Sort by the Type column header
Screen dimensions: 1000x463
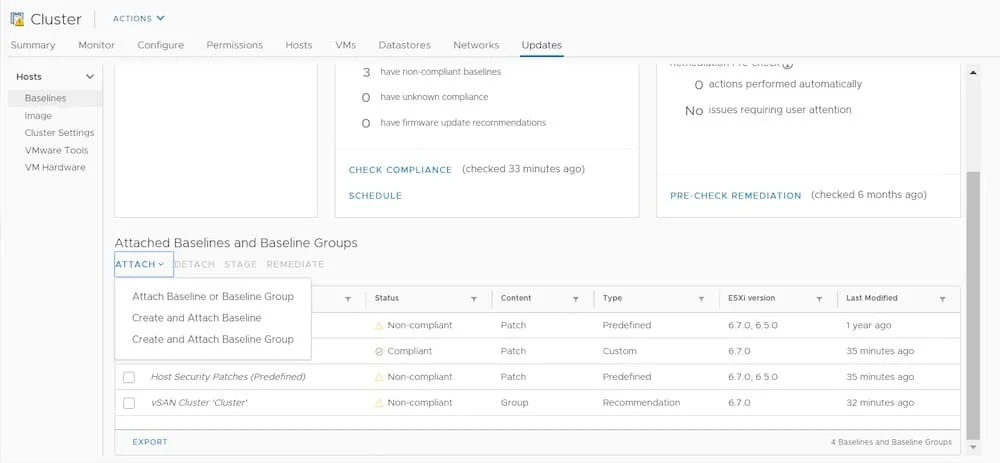(612, 298)
